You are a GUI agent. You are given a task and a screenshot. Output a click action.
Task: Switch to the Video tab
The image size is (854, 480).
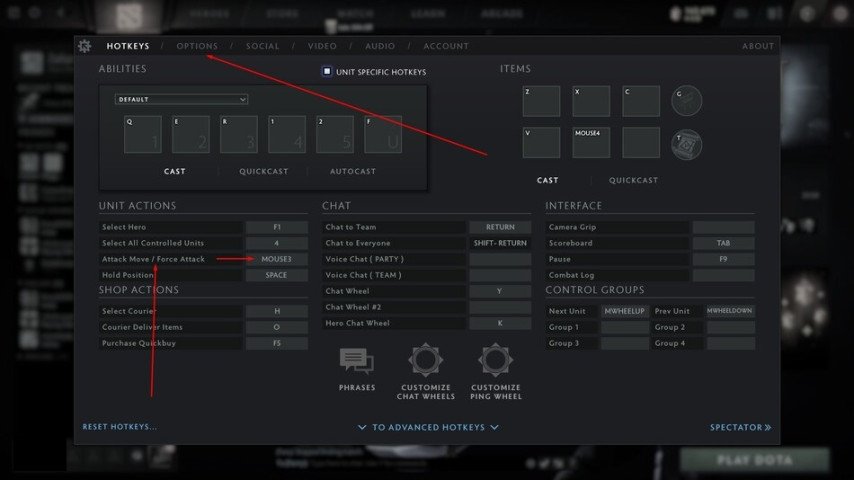[322, 46]
